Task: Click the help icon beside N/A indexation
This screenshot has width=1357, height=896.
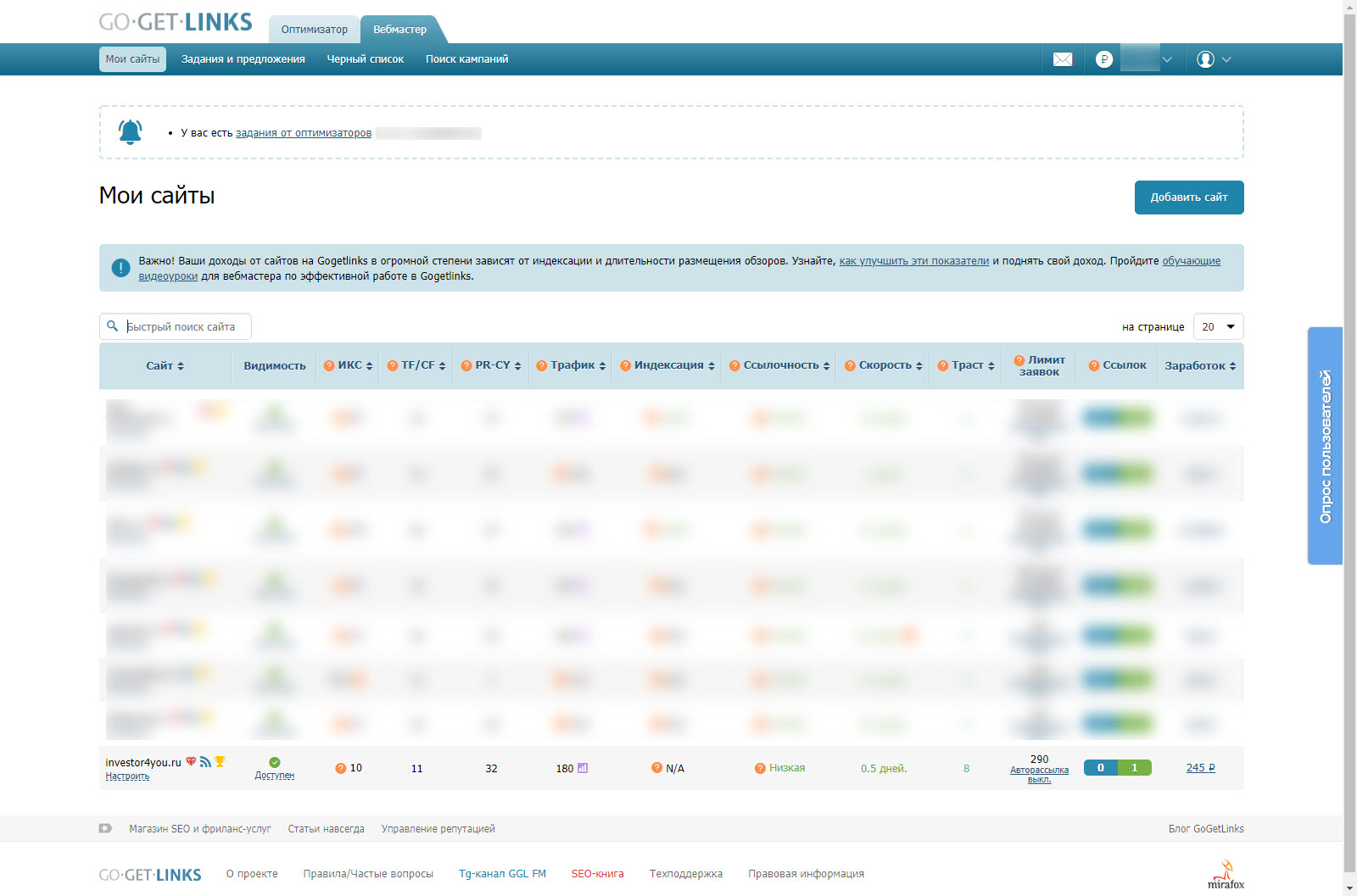Action: coord(656,768)
